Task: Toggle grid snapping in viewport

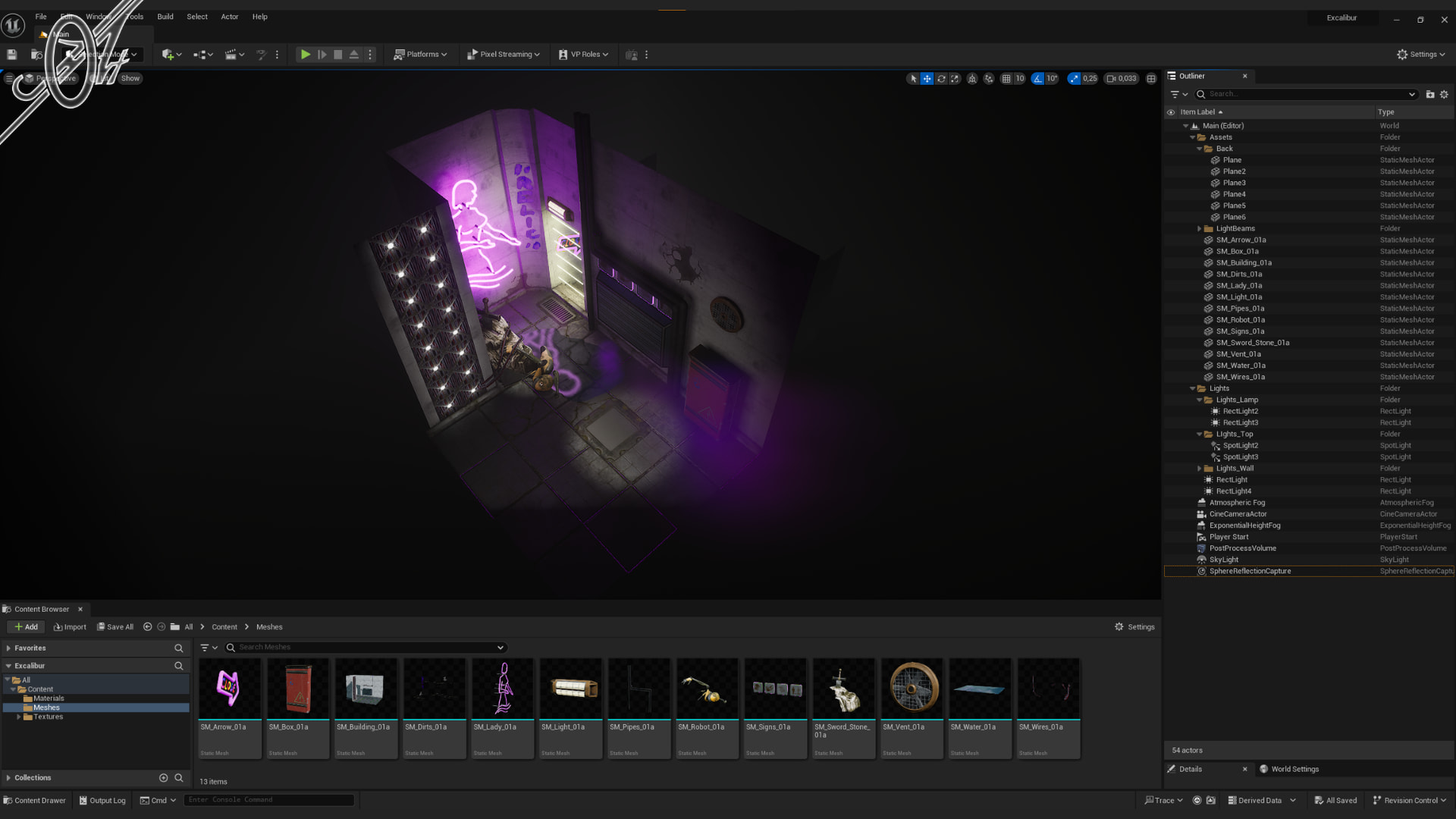Action: point(1006,78)
